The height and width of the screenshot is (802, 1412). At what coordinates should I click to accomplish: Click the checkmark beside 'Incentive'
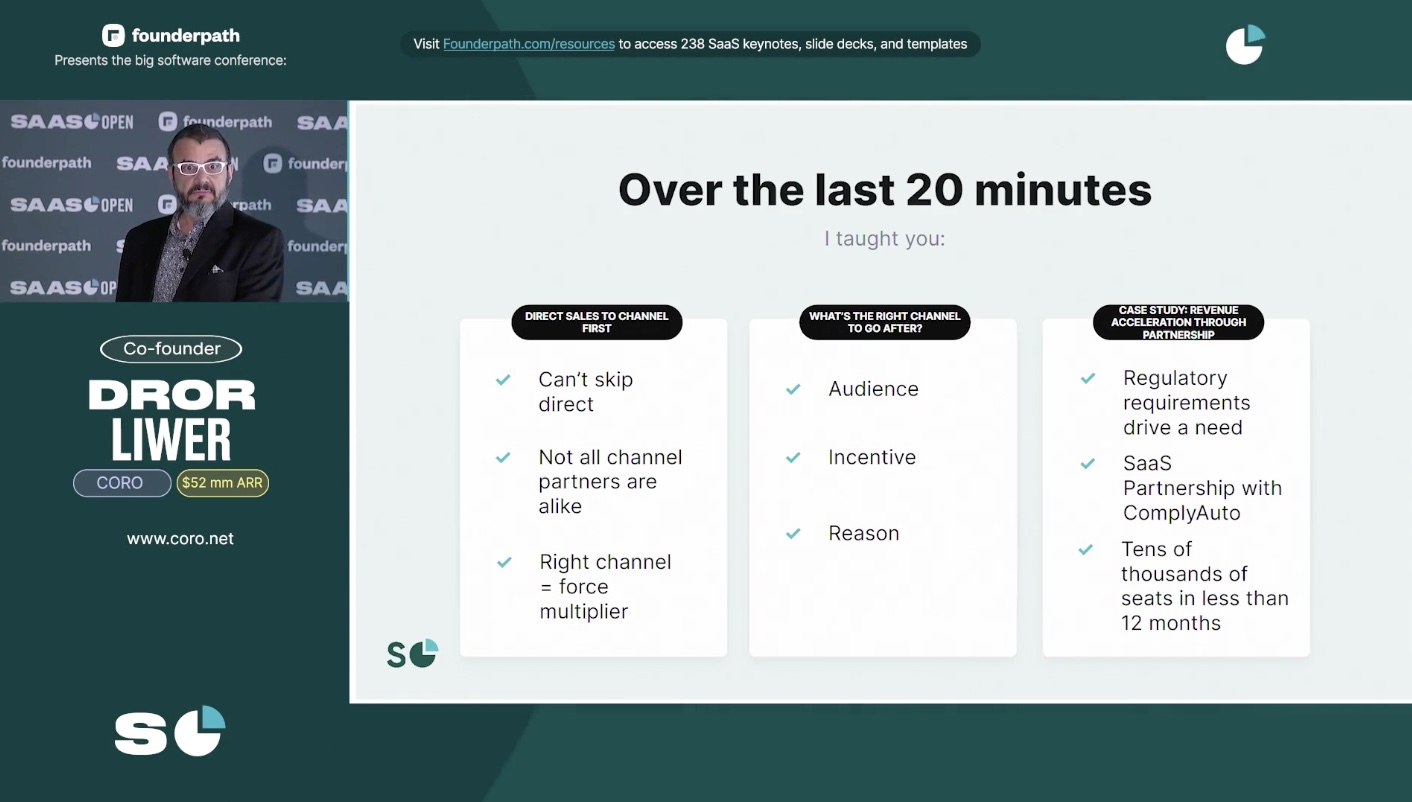pos(793,457)
